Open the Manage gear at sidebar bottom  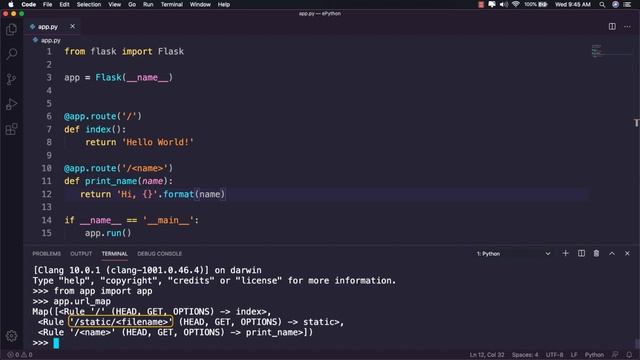pyautogui.click(x=11, y=336)
